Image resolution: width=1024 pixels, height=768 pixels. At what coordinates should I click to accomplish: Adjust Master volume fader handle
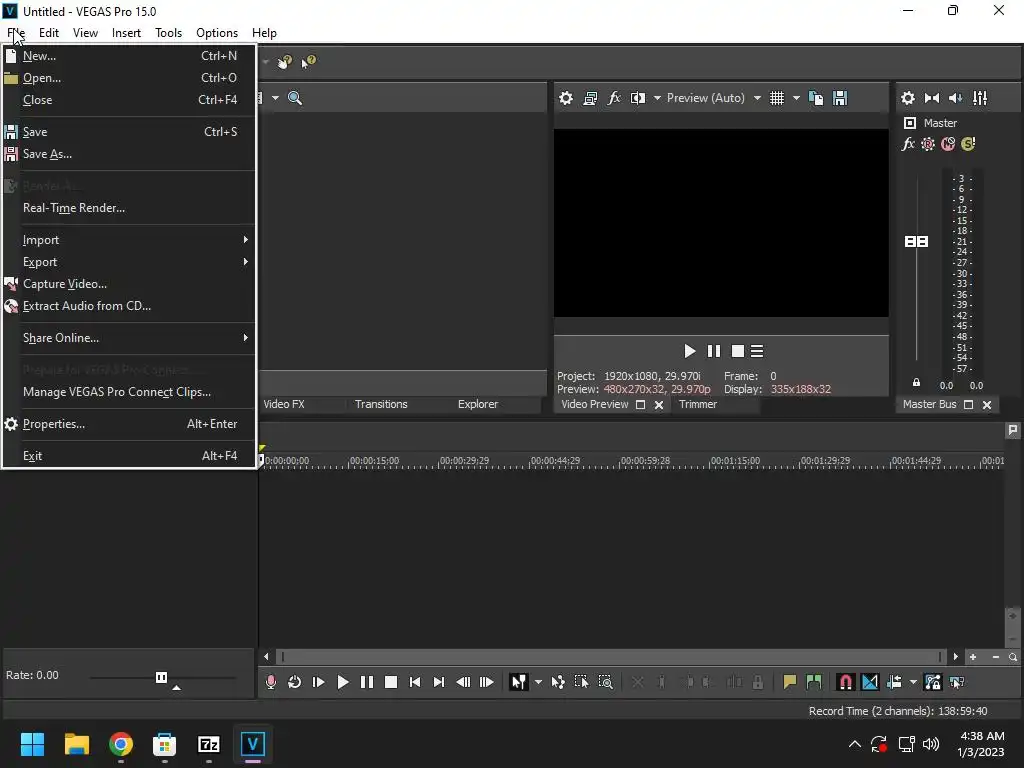click(916, 242)
